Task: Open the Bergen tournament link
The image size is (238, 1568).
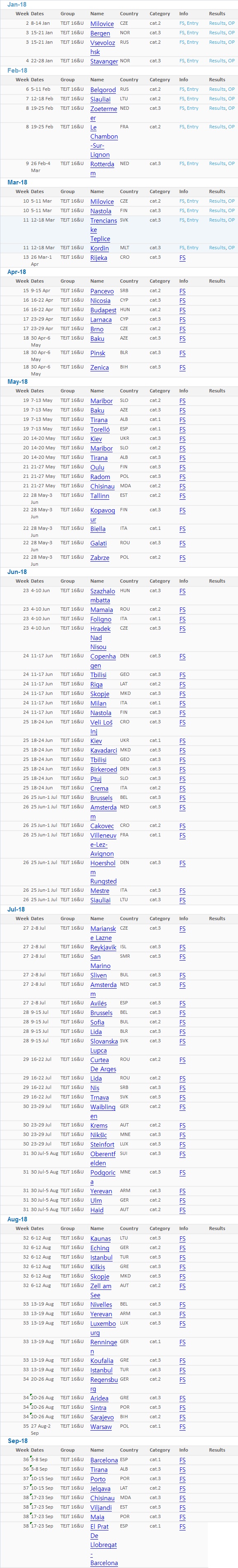Action: pyautogui.click(x=100, y=33)
